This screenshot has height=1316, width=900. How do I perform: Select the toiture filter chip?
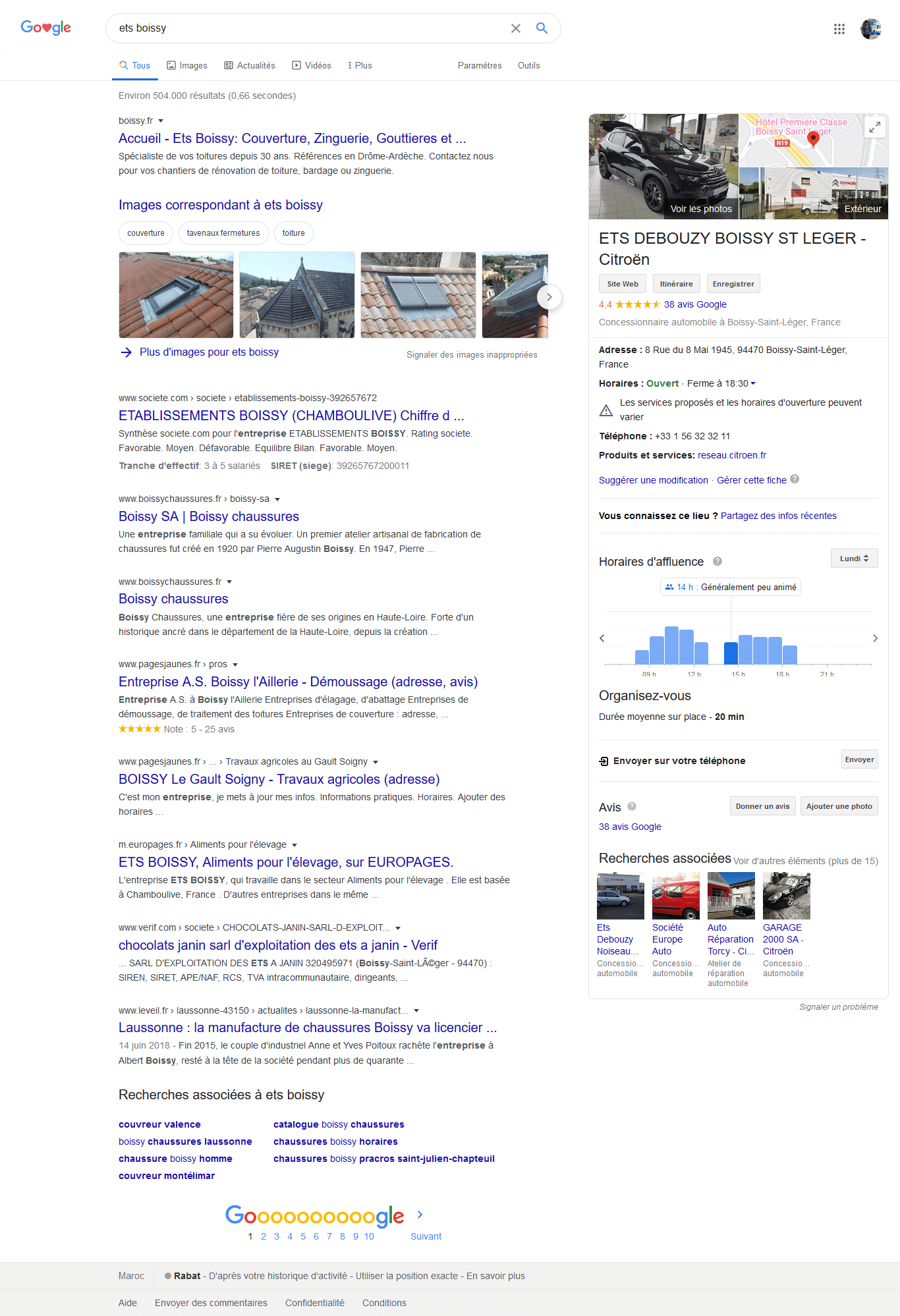tap(294, 233)
